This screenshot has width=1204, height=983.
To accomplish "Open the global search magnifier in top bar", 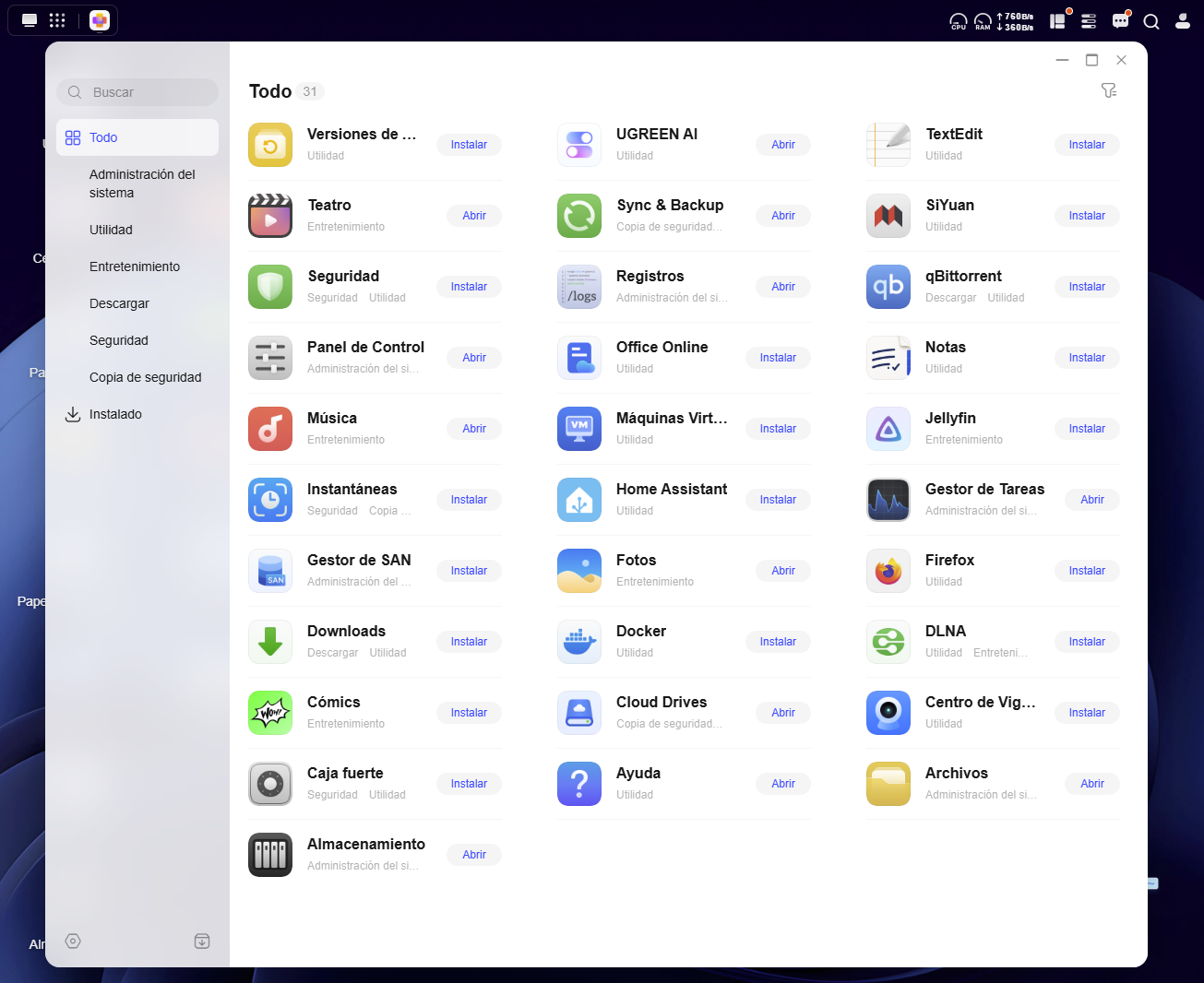I will click(1151, 21).
